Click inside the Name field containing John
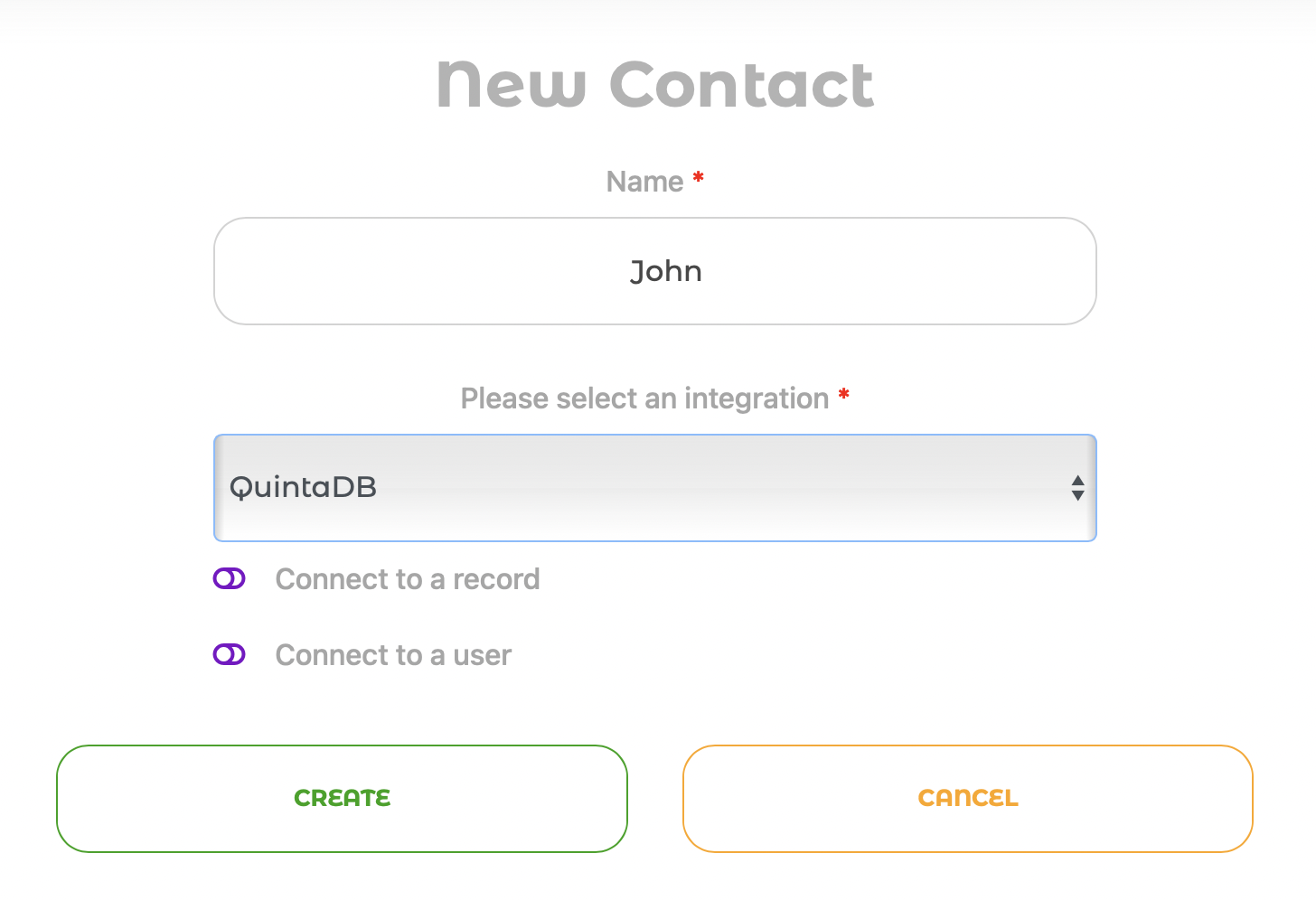 (655, 271)
